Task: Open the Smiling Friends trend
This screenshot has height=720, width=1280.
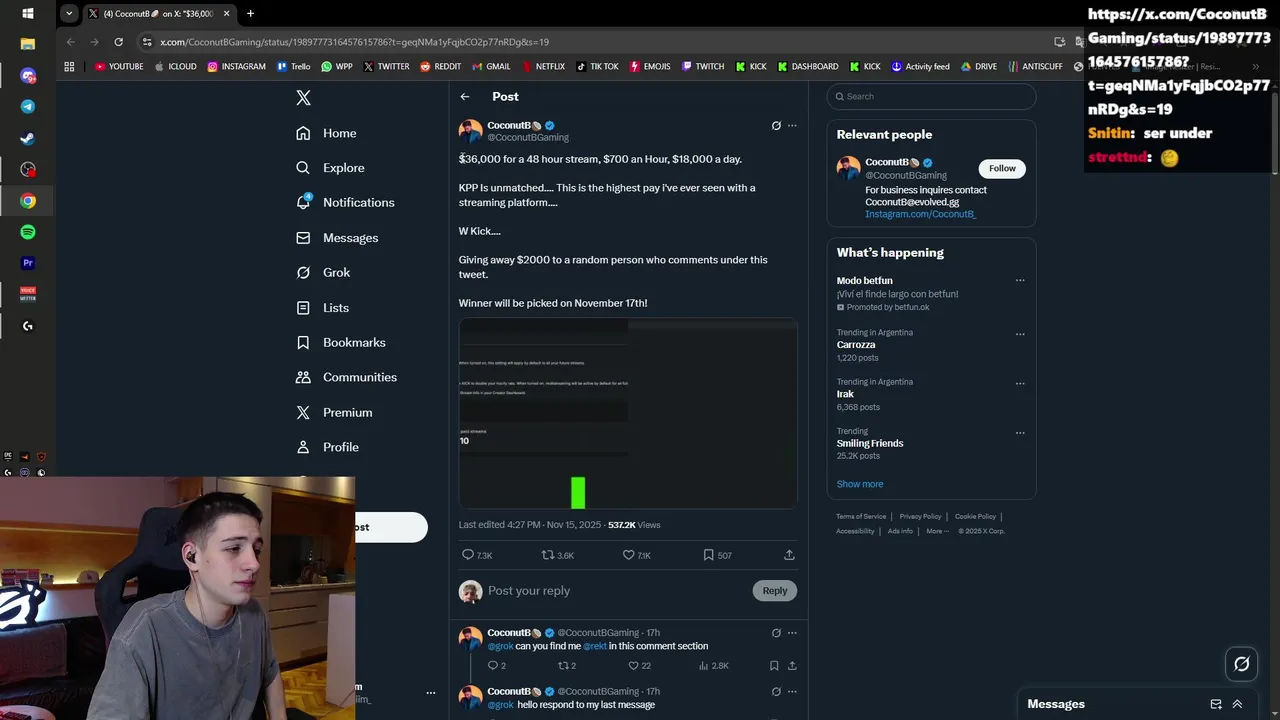Action: pyautogui.click(x=870, y=443)
